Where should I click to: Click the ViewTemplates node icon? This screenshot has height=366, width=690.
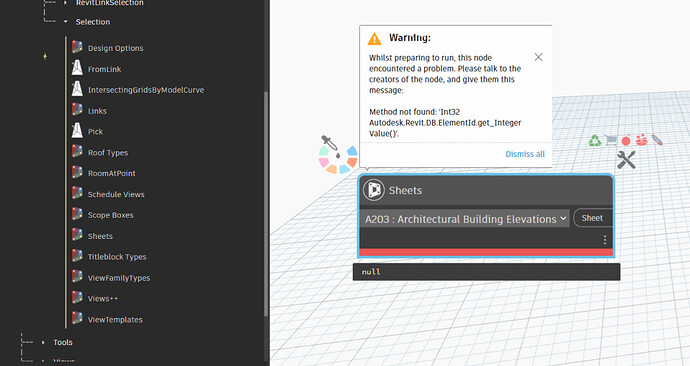pyautogui.click(x=77, y=319)
